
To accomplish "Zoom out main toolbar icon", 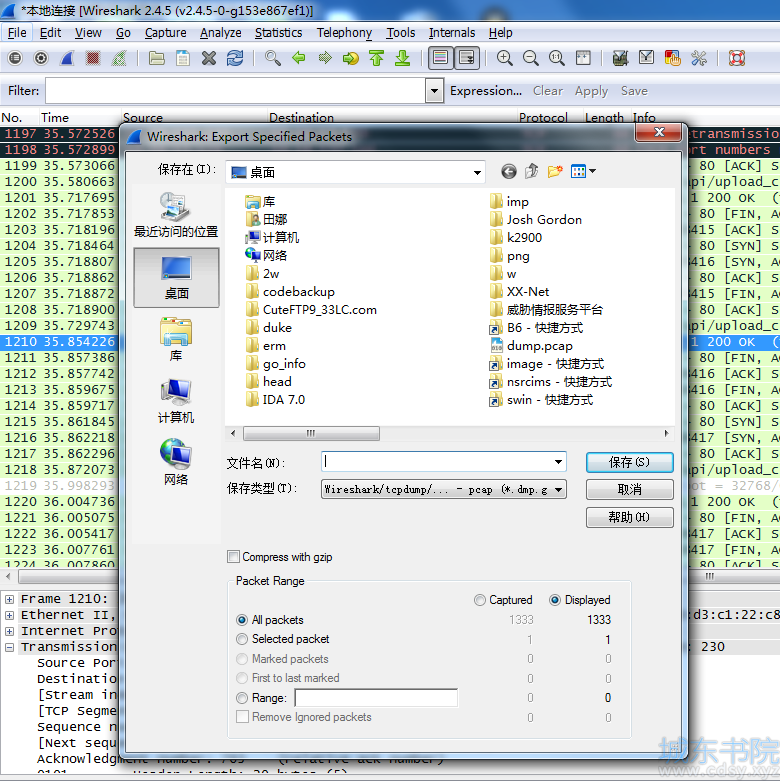I will click(x=530, y=58).
